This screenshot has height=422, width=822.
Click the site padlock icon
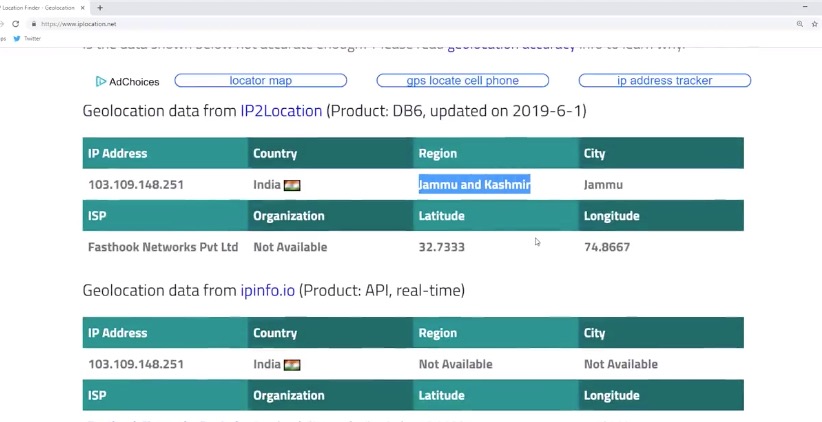click(34, 23)
